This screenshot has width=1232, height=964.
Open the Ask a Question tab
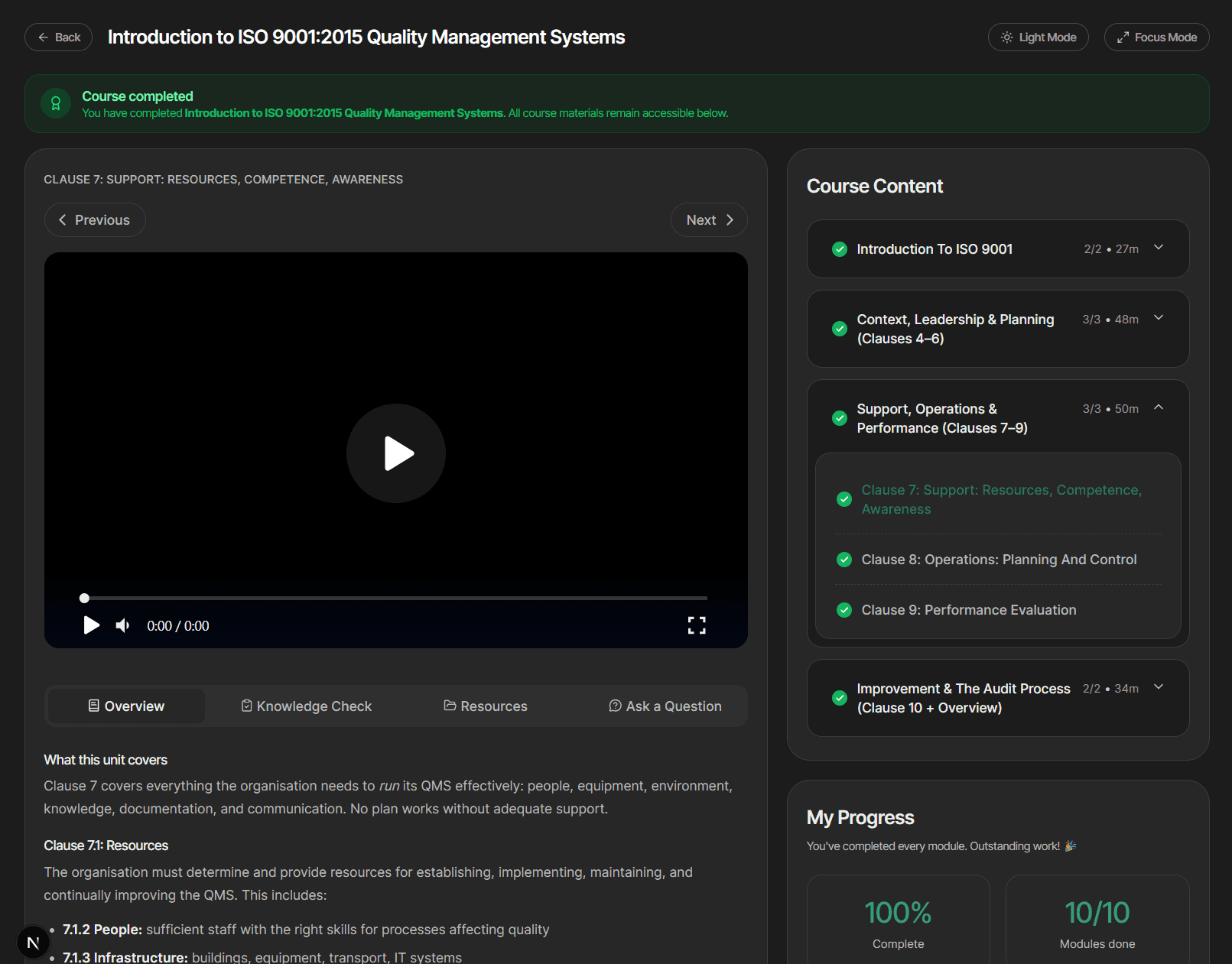tap(665, 706)
